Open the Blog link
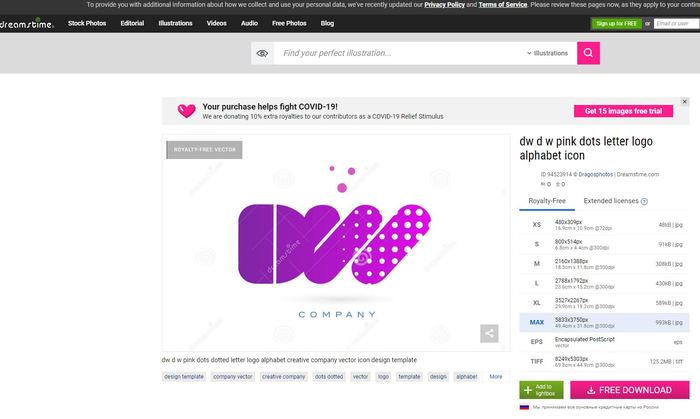Image resolution: width=700 pixels, height=419 pixels. [x=327, y=23]
